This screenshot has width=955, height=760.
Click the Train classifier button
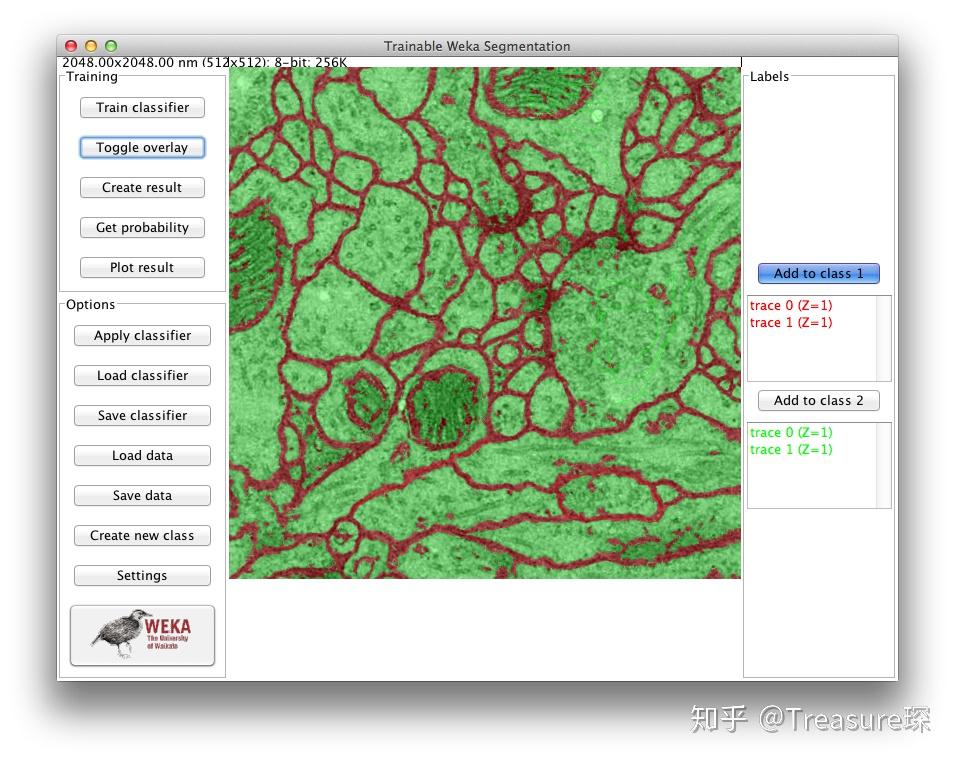(x=142, y=108)
